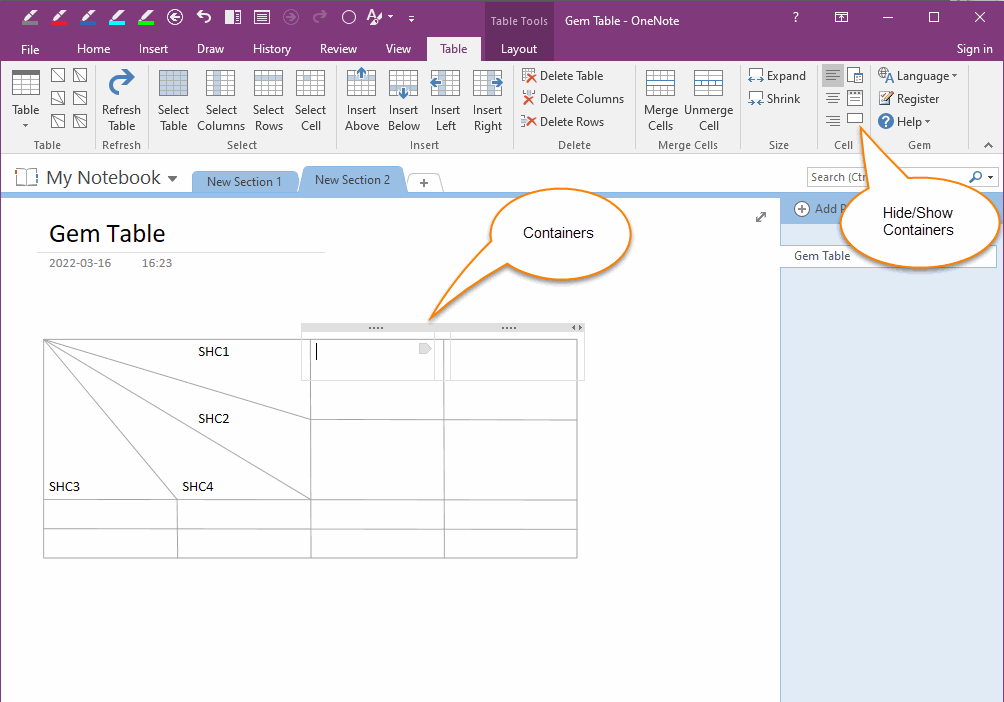1004x702 pixels.
Task: Open the Language dropdown
Action: click(x=918, y=76)
